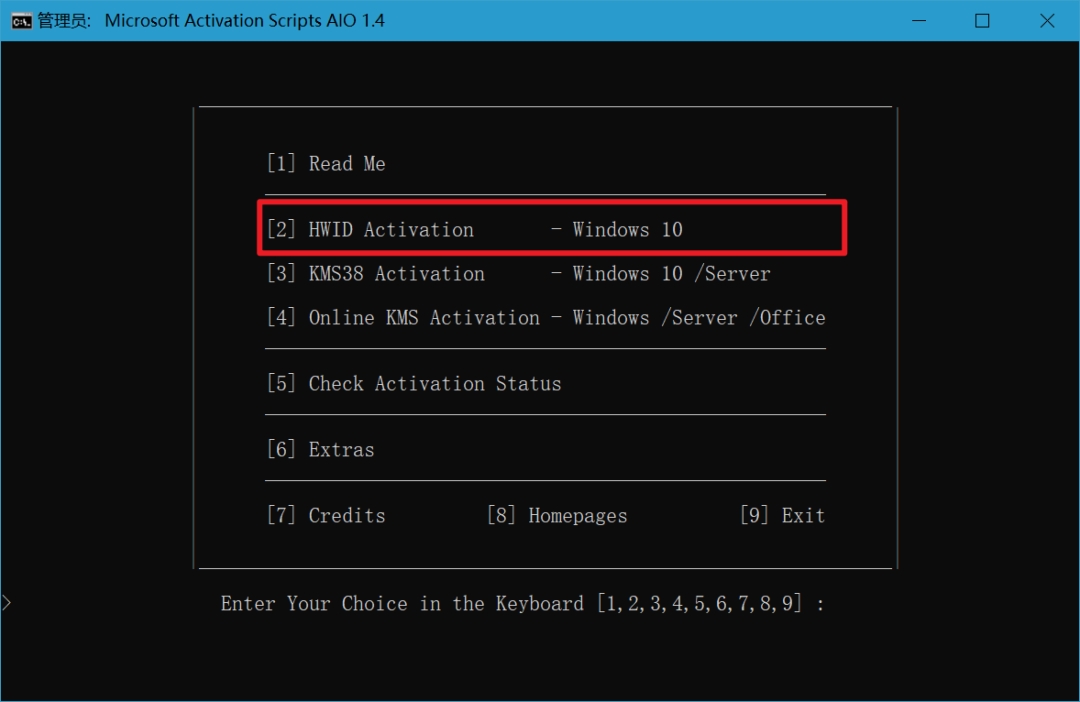Click the bracketed number list in the prompt
This screenshot has height=702, width=1080.
point(700,604)
